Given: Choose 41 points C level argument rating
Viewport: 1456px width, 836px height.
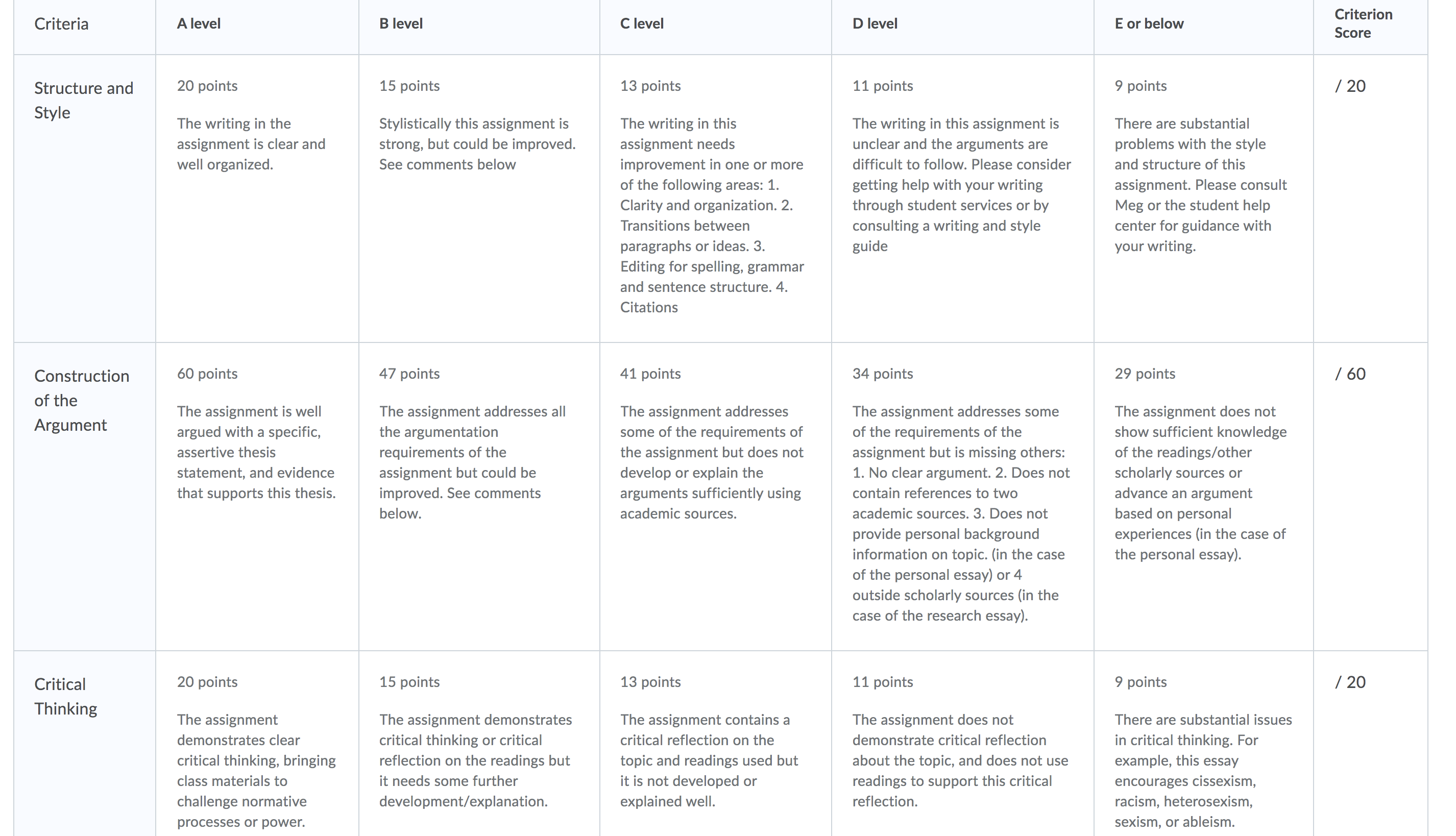Looking at the screenshot, I should tap(716, 497).
